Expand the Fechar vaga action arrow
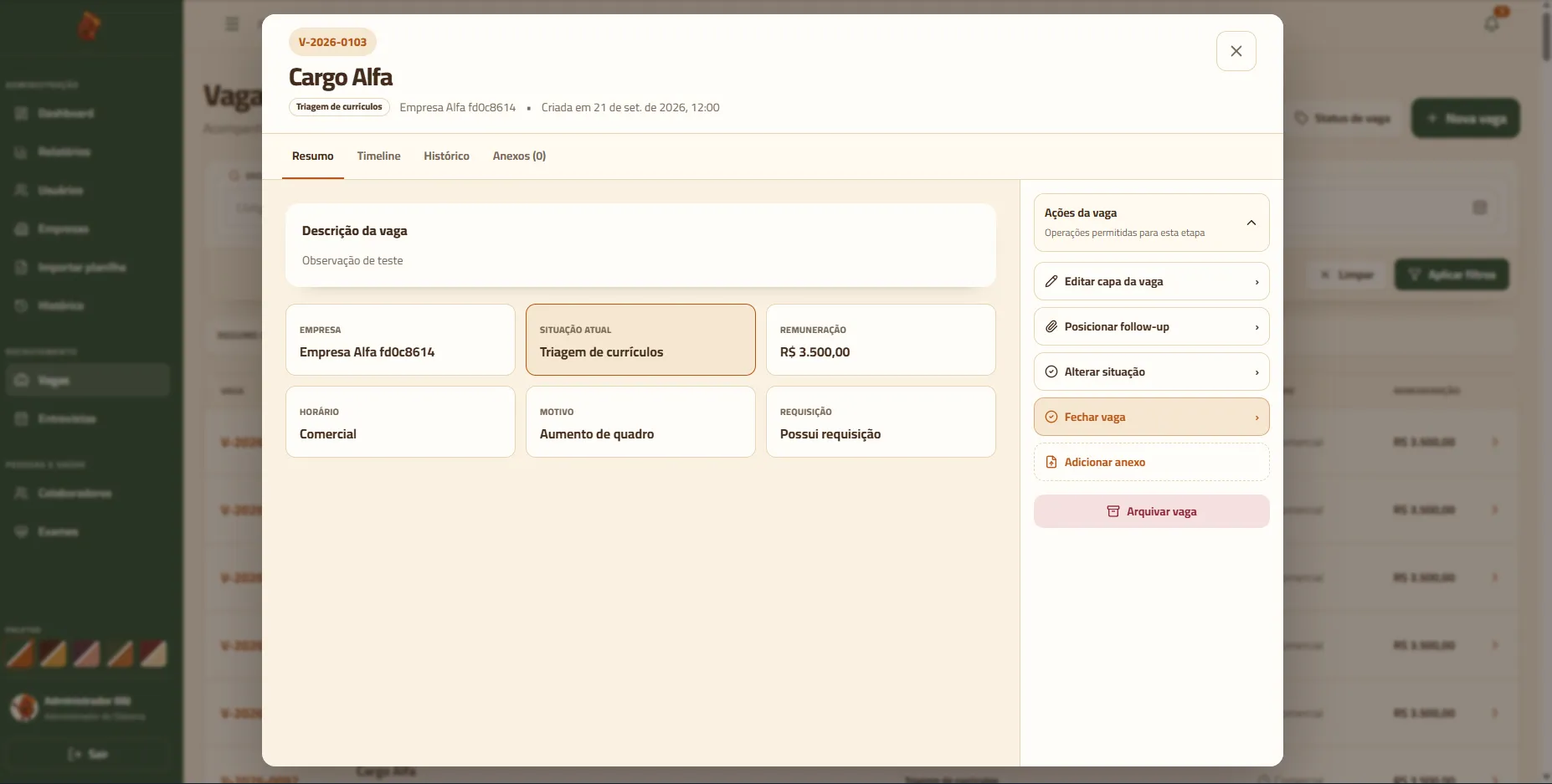1552x784 pixels. [1257, 418]
